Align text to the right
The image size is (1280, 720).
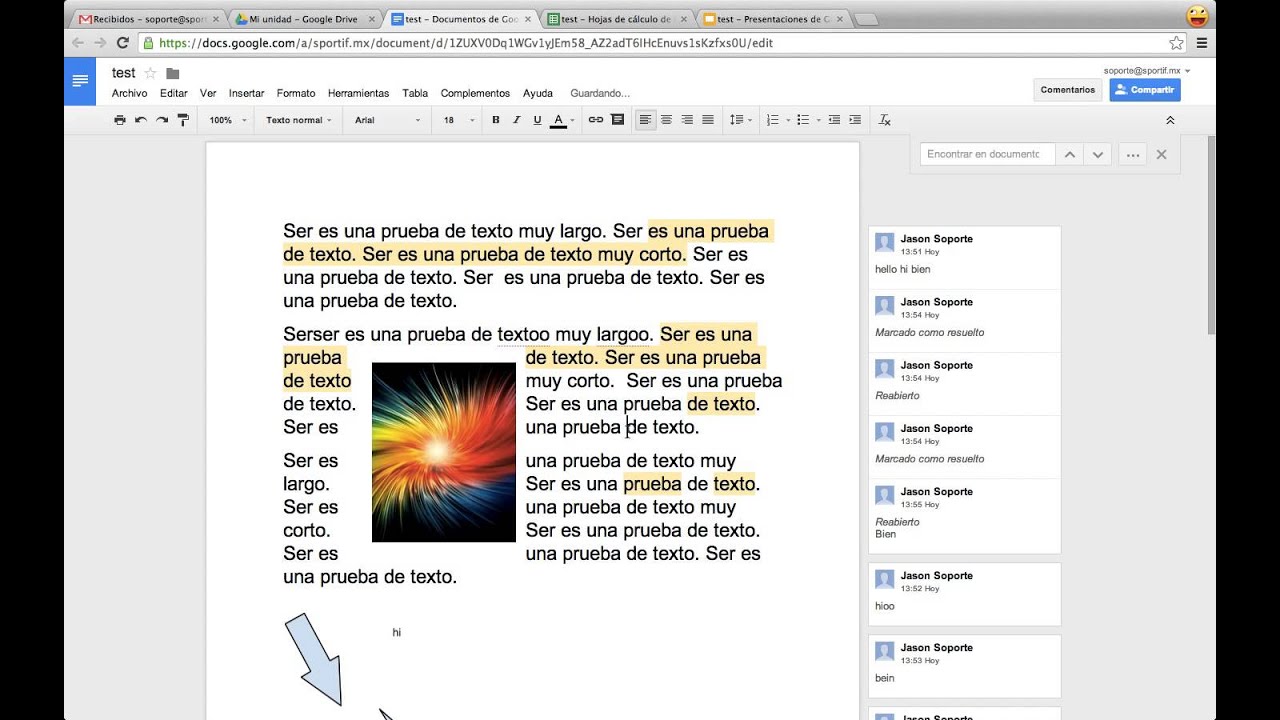(687, 120)
